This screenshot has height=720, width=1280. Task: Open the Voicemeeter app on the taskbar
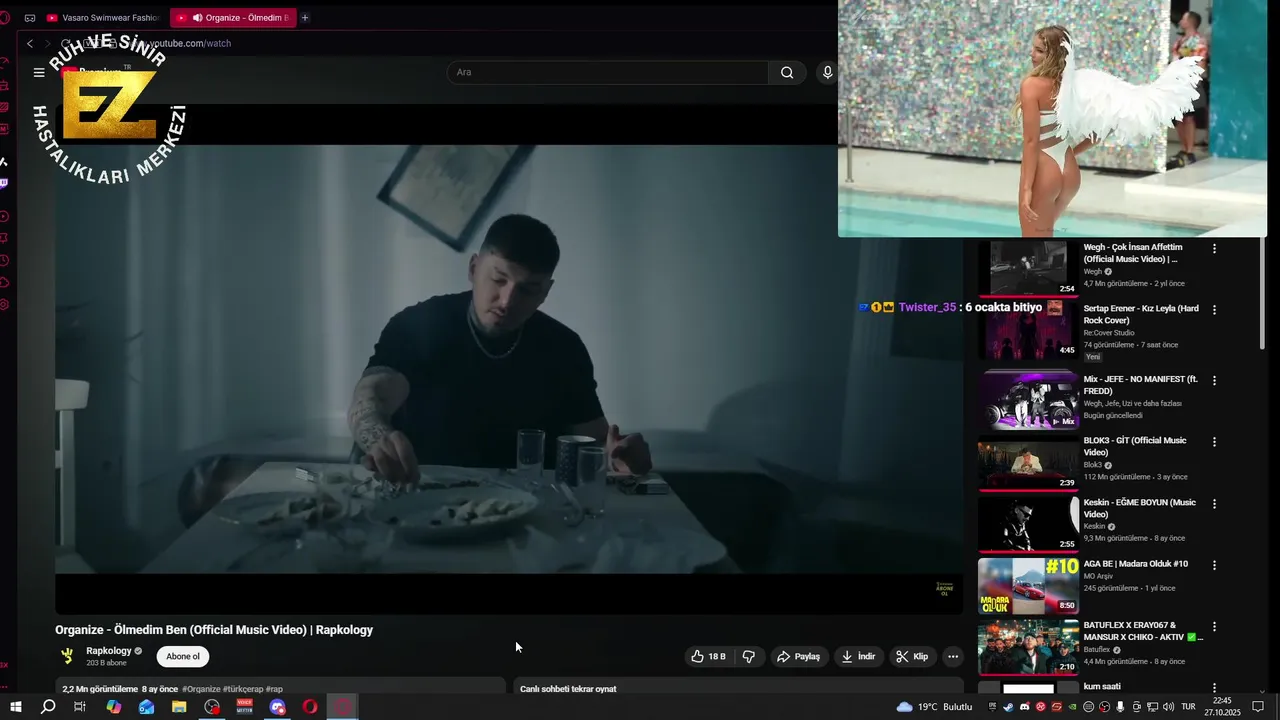[x=245, y=707]
